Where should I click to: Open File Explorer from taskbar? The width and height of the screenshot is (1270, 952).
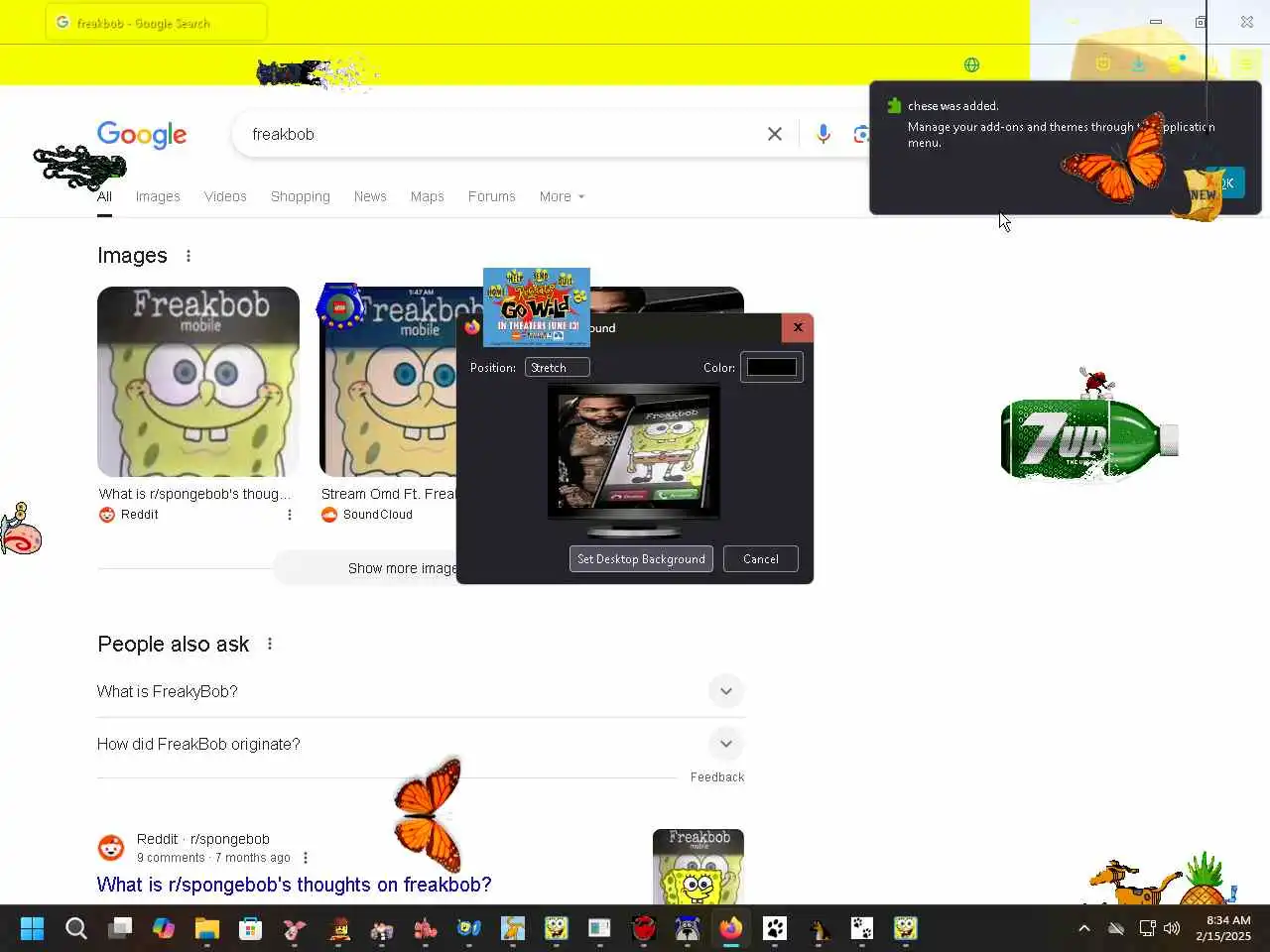click(x=206, y=928)
